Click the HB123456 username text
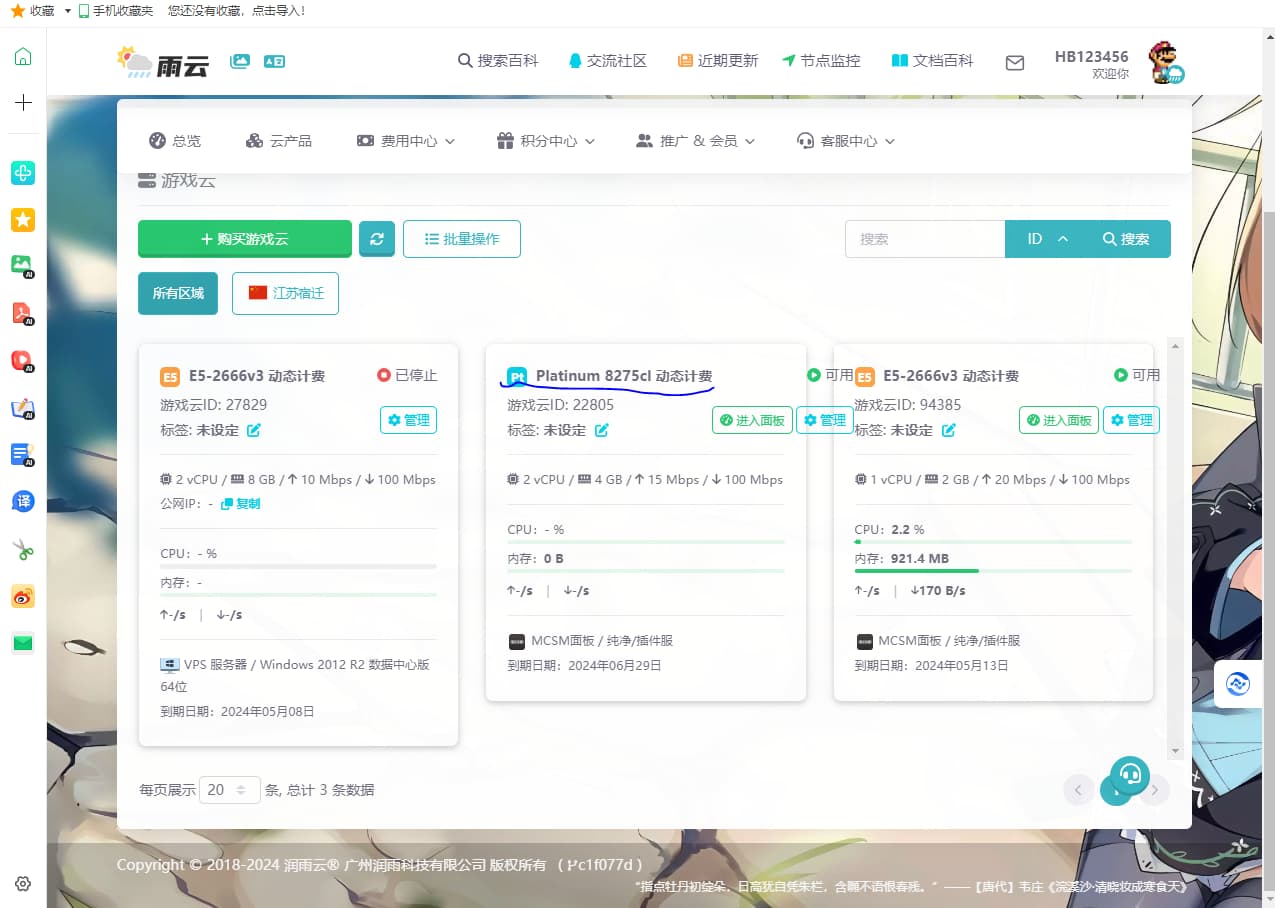The height and width of the screenshot is (908, 1275). (1092, 57)
